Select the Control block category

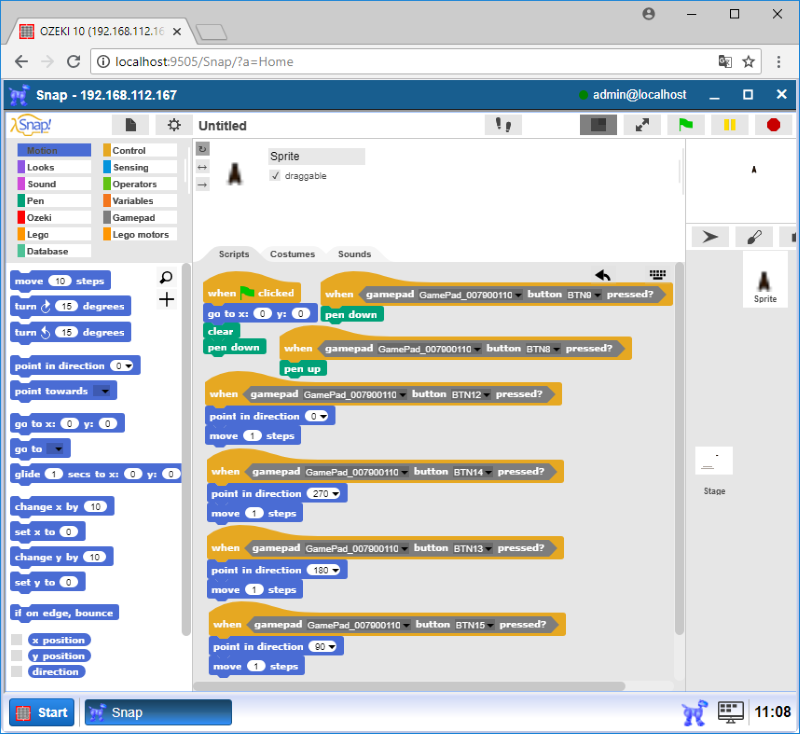click(140, 150)
